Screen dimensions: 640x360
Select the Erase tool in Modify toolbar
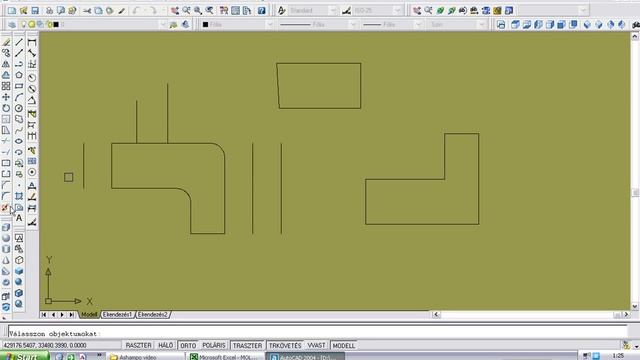[6, 42]
